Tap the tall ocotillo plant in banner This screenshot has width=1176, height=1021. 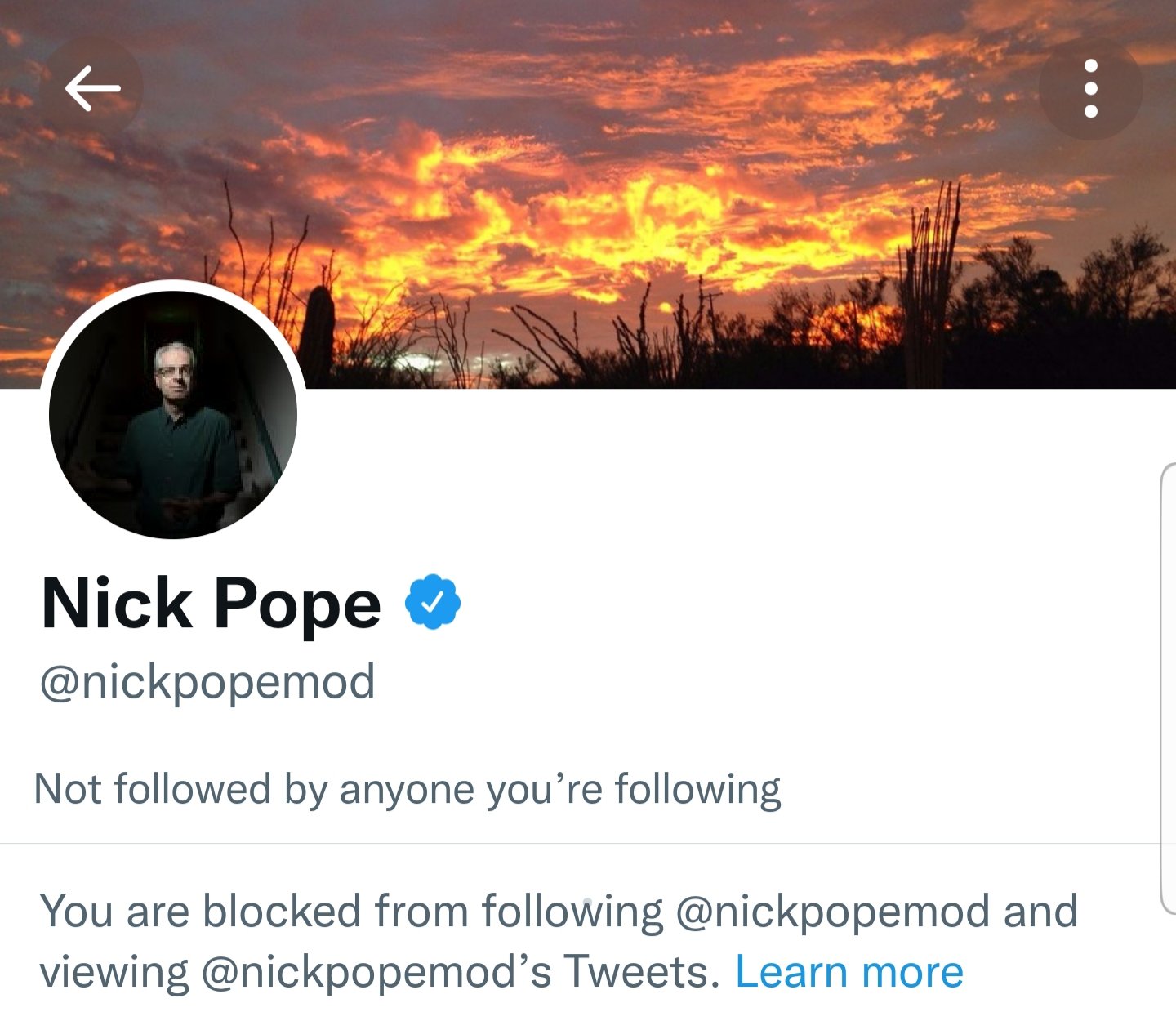click(x=929, y=278)
